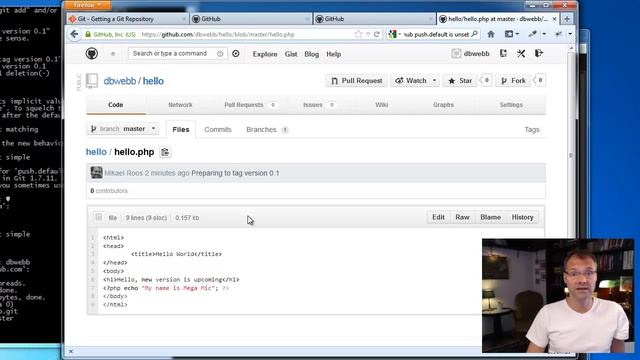Expand the bookmarks toolbar dropdown arrow
The height and width of the screenshot is (360, 640).
[x=517, y=34]
